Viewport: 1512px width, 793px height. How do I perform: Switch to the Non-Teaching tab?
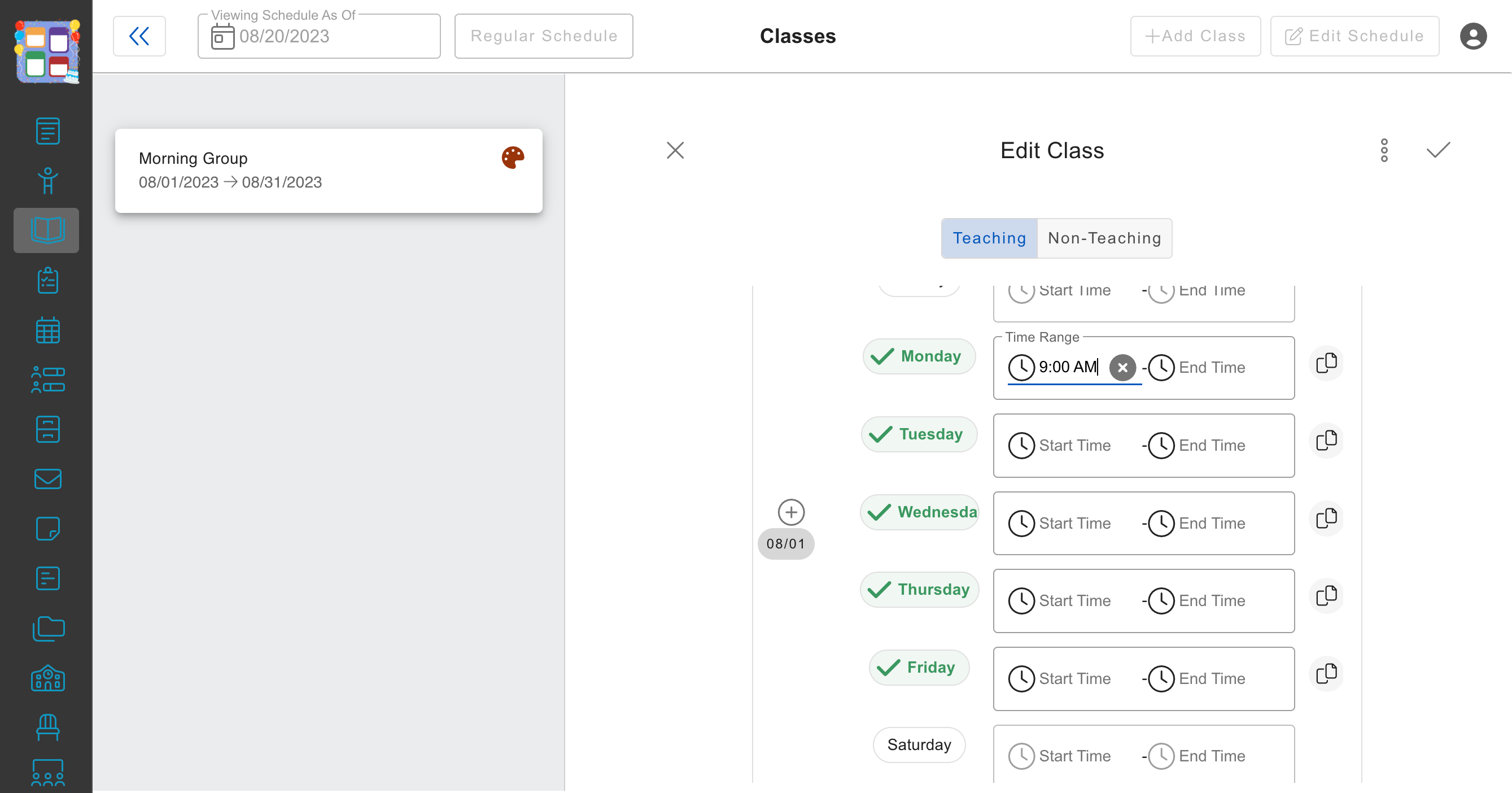click(1104, 238)
